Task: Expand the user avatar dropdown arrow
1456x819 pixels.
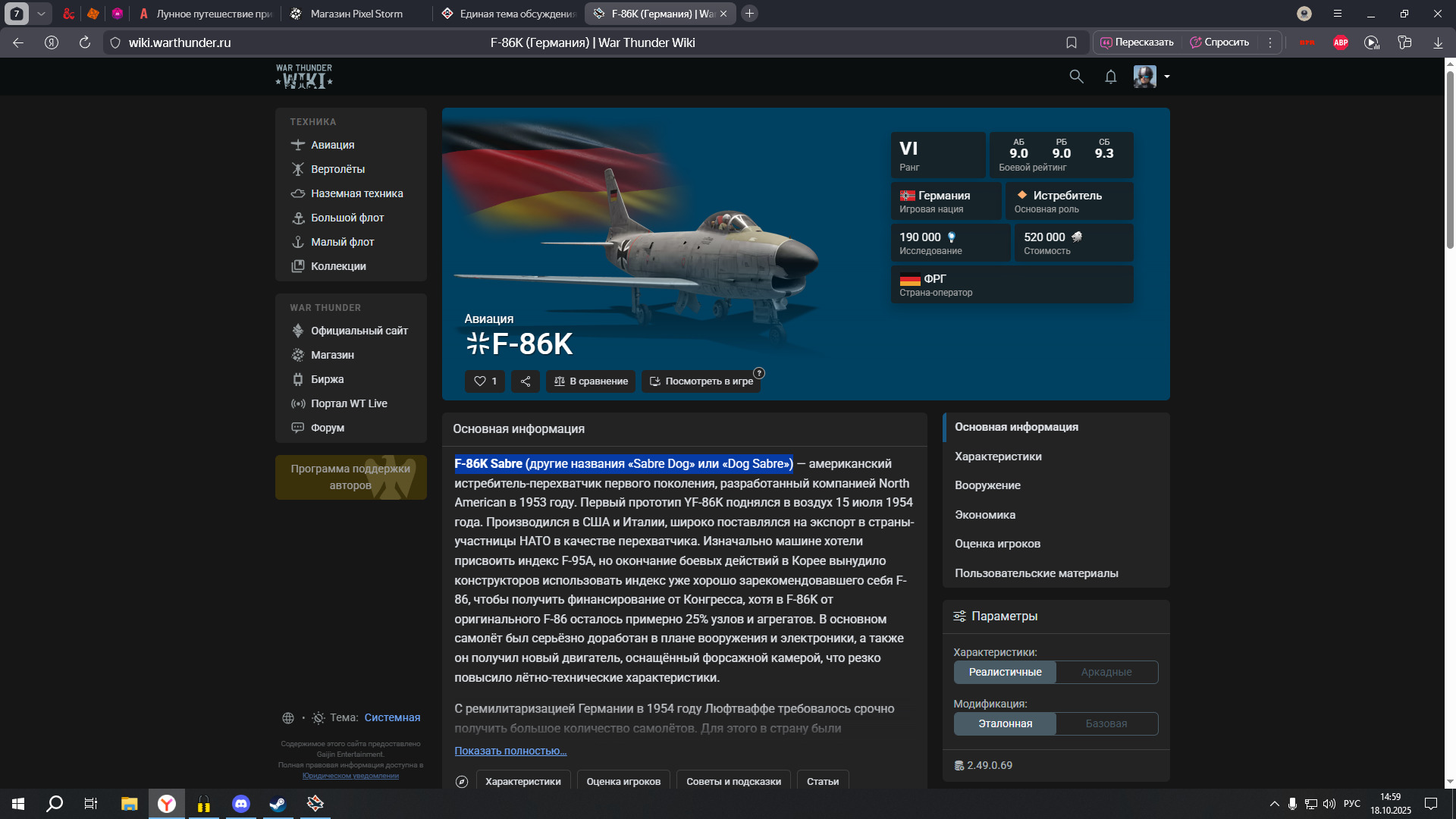Action: point(1167,77)
